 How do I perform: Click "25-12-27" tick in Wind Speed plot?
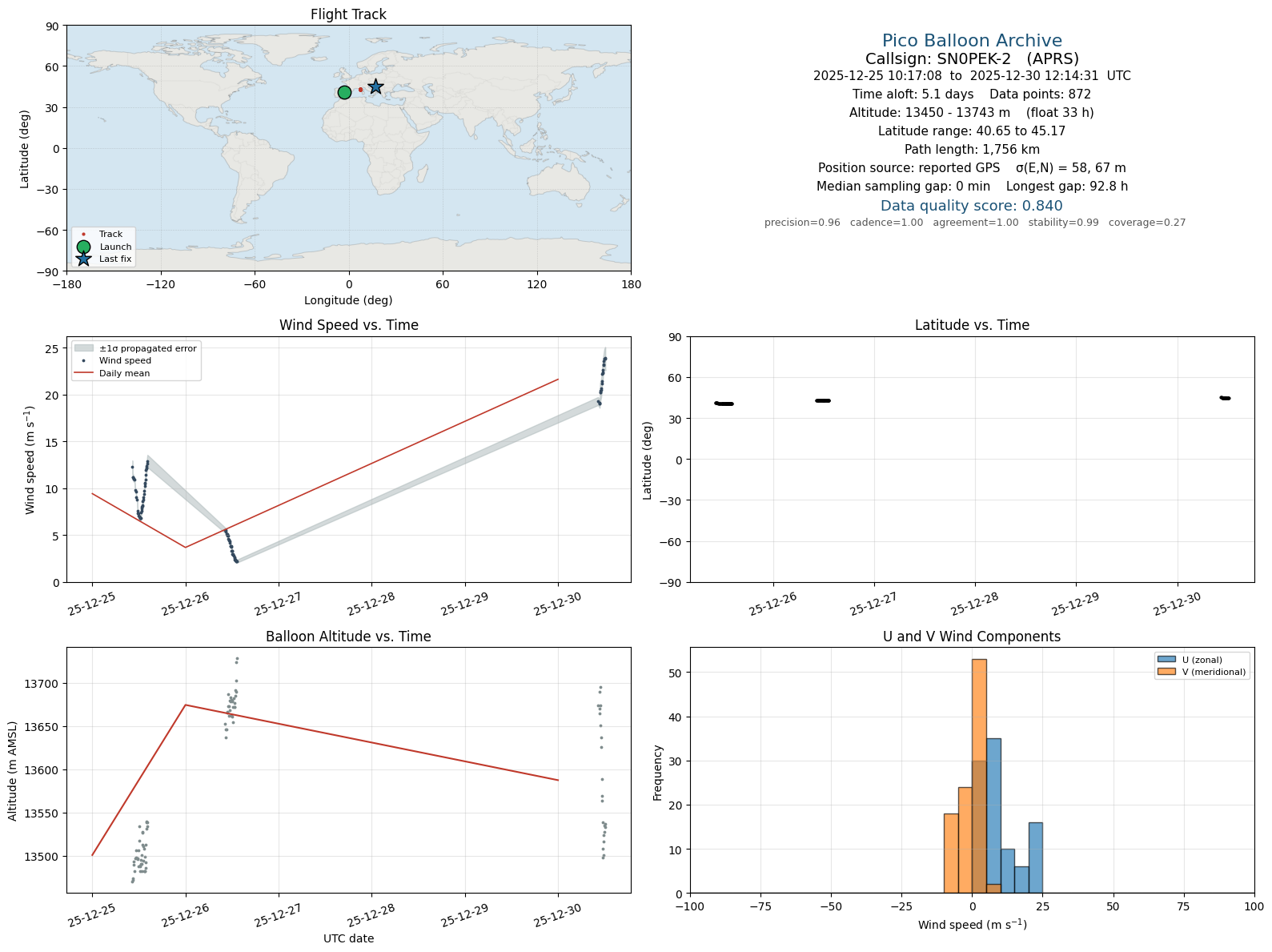coord(279,605)
